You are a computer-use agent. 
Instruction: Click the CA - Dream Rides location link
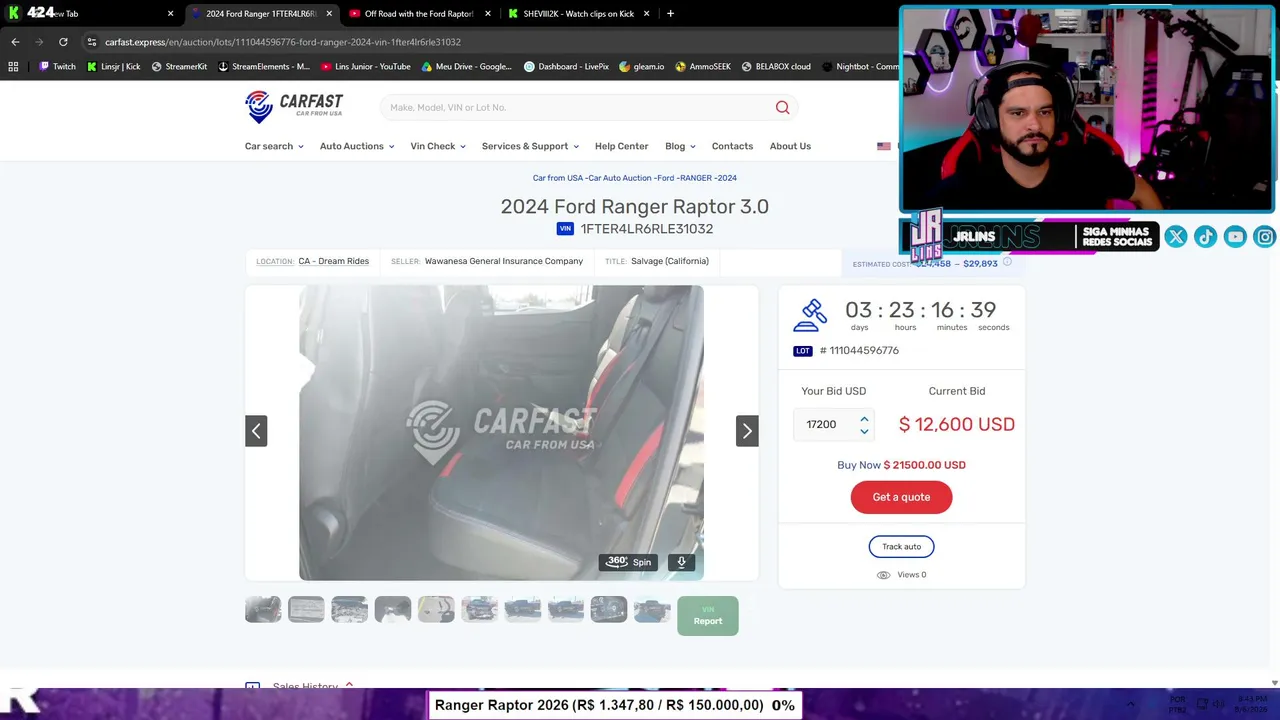point(333,261)
